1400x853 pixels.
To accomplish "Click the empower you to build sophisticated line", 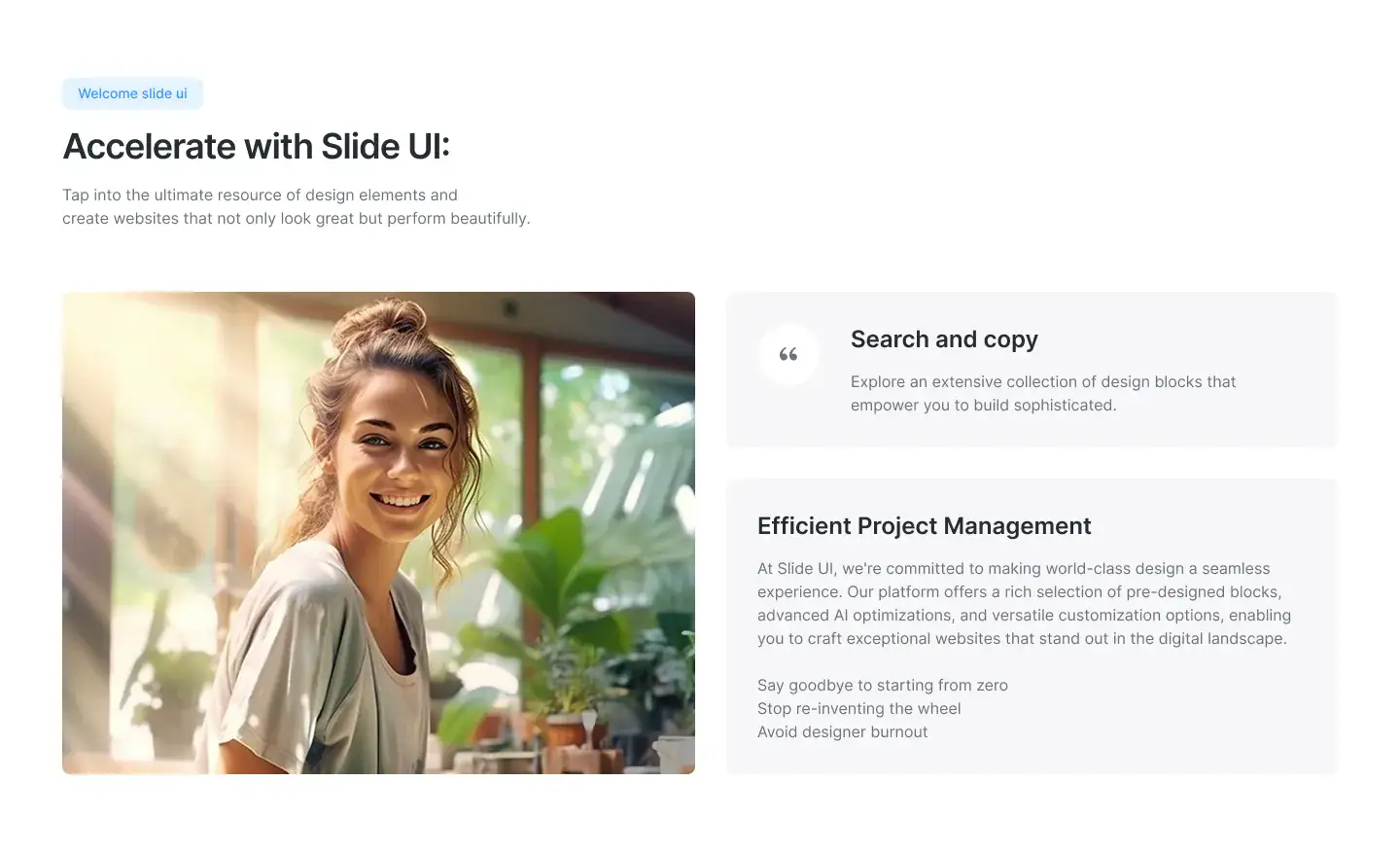I will coord(983,405).
